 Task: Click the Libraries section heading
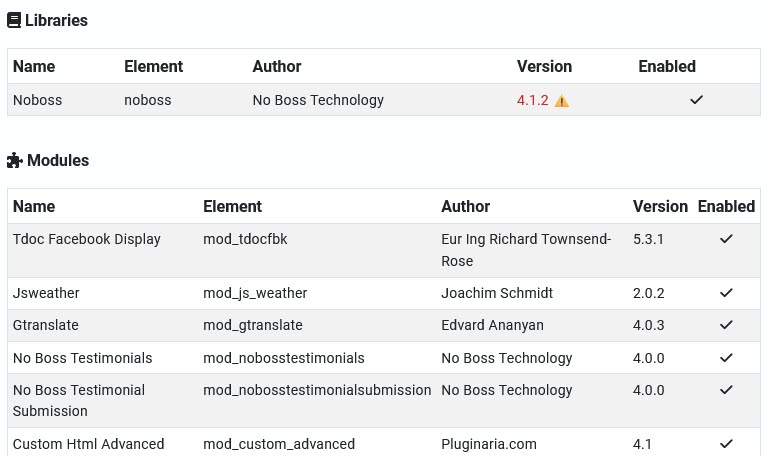(x=56, y=20)
